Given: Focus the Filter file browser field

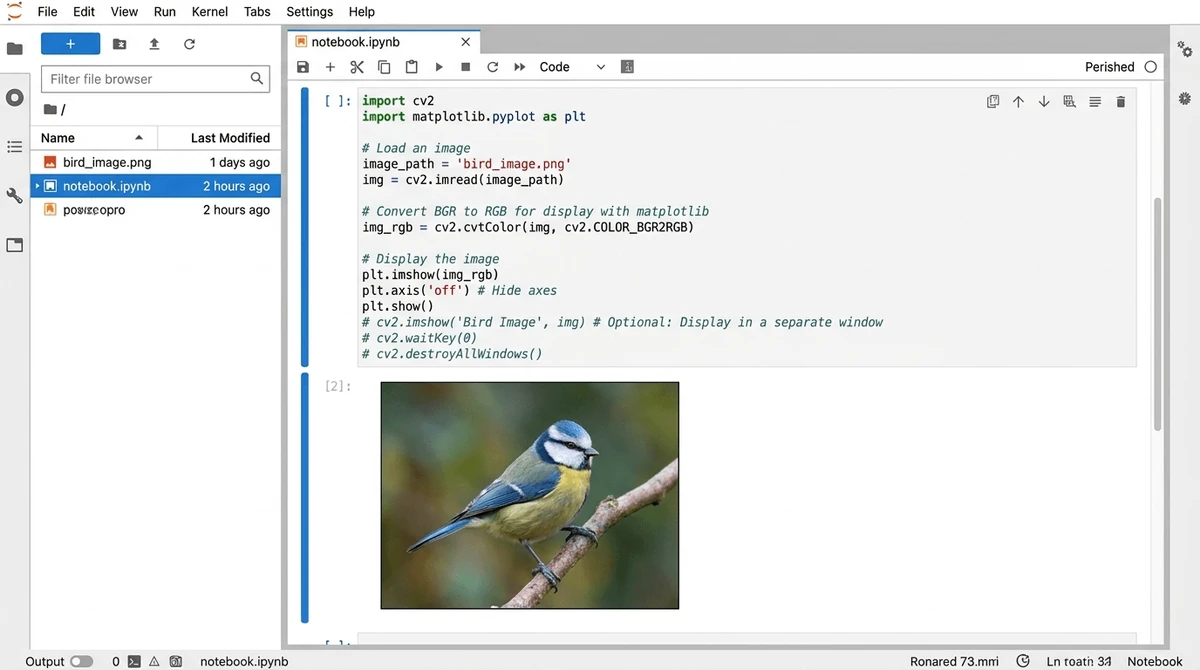Looking at the screenshot, I should pos(155,79).
